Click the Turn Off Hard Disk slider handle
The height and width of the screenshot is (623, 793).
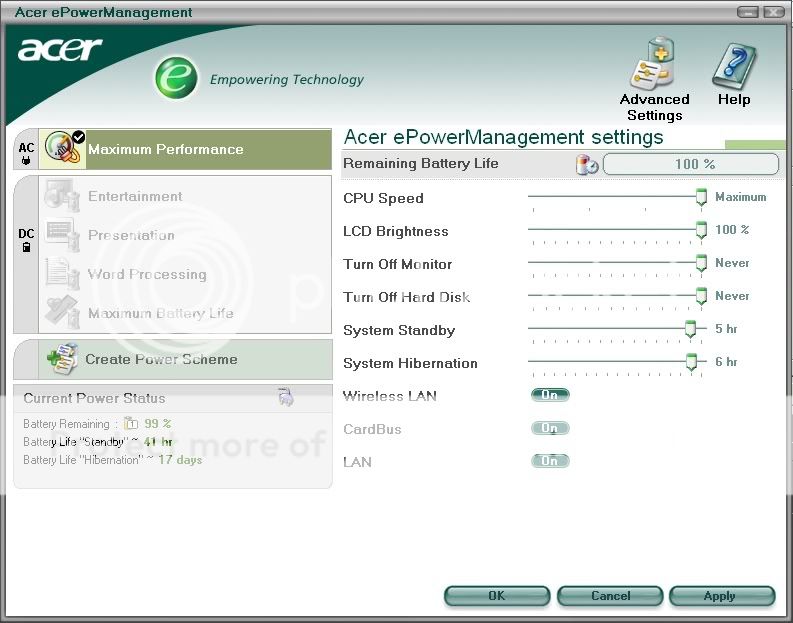point(701,296)
